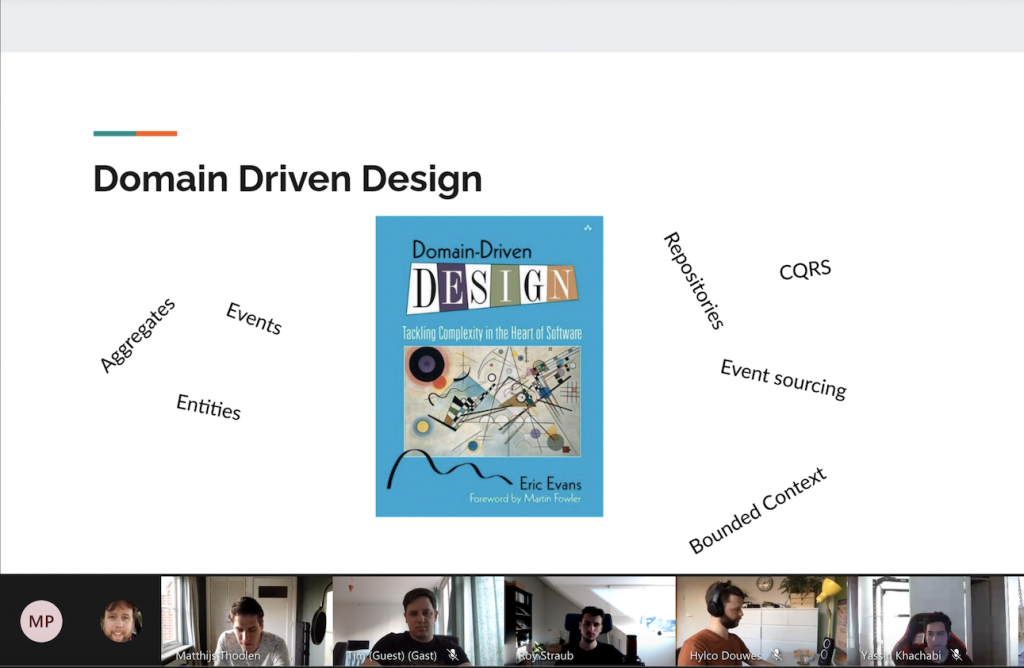Click the Kandinsky painting on the cover
The width and height of the screenshot is (1024, 668).
(492, 400)
